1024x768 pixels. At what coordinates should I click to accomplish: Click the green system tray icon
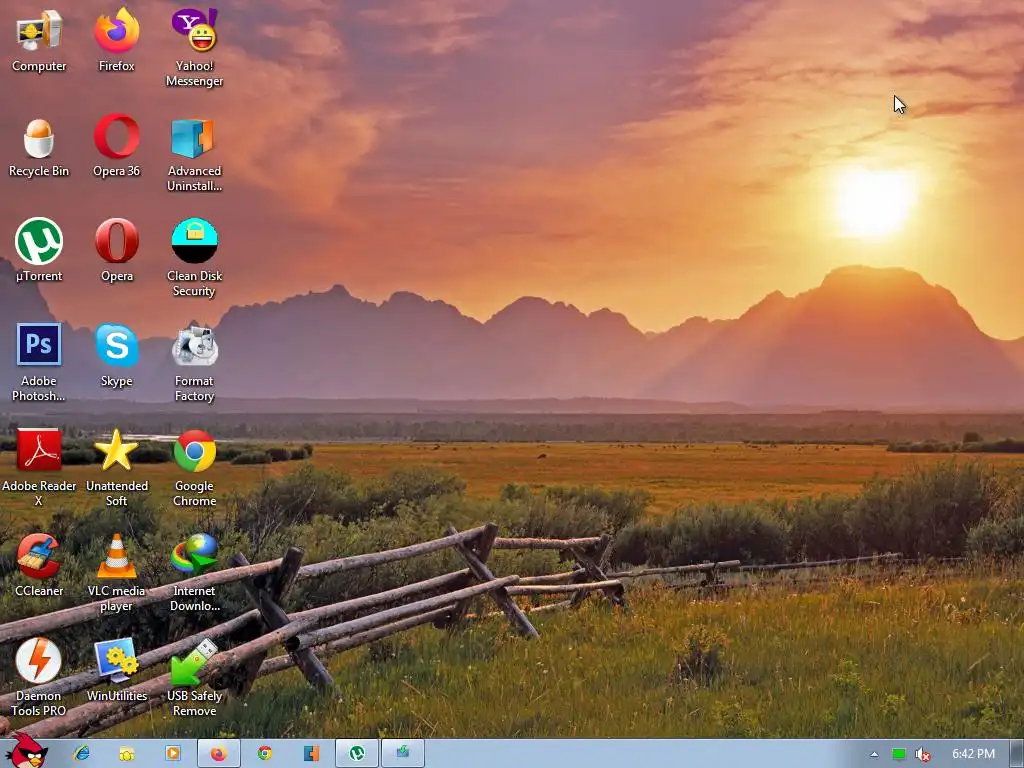pos(899,754)
